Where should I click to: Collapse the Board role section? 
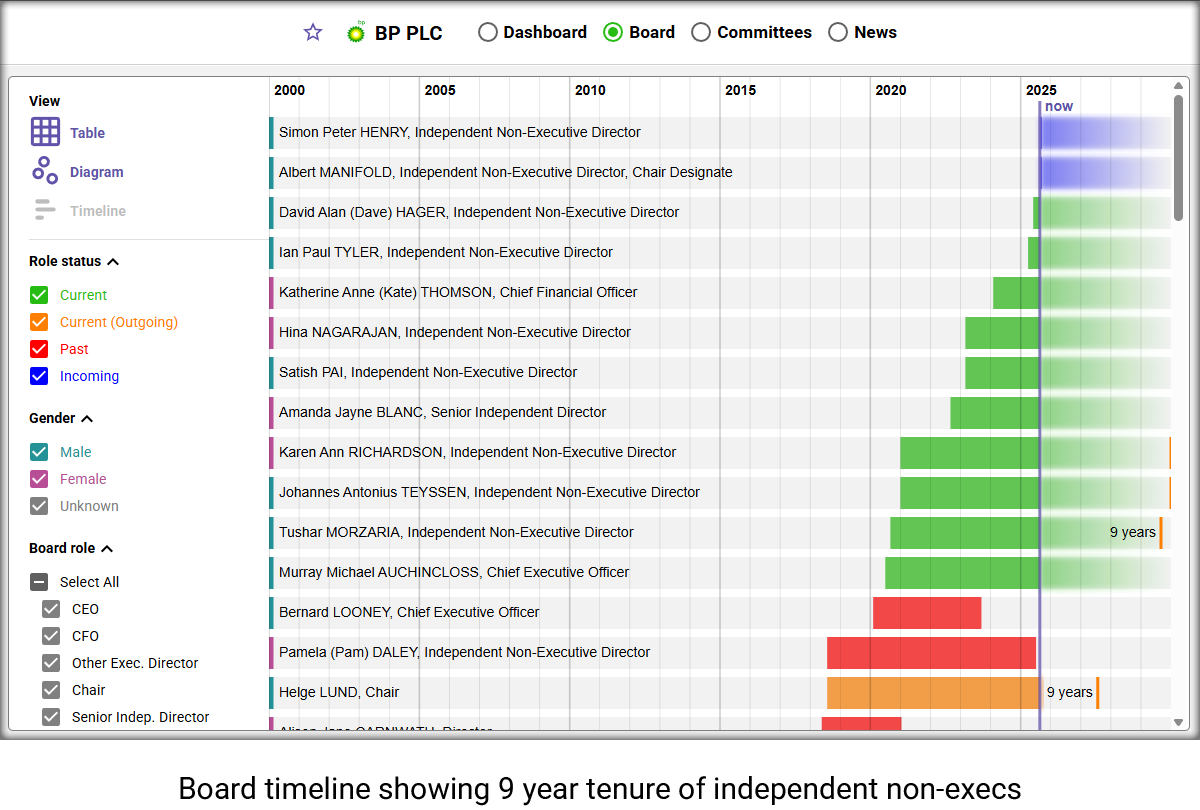[x=107, y=548]
